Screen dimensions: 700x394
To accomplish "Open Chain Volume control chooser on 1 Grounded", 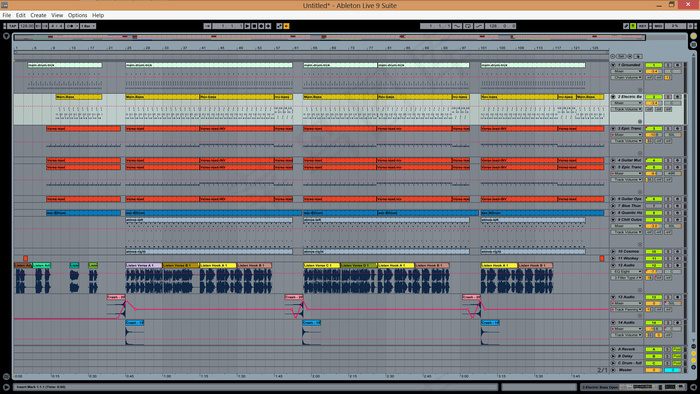I will (x=626, y=77).
